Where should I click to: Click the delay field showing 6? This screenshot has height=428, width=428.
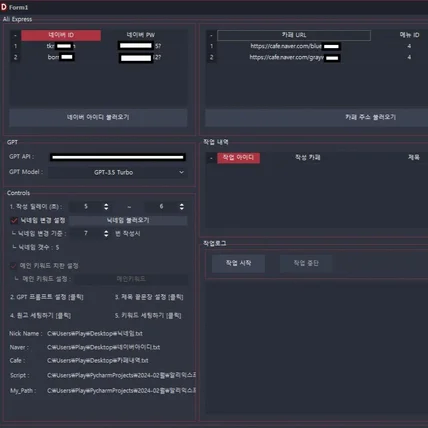click(x=161, y=207)
